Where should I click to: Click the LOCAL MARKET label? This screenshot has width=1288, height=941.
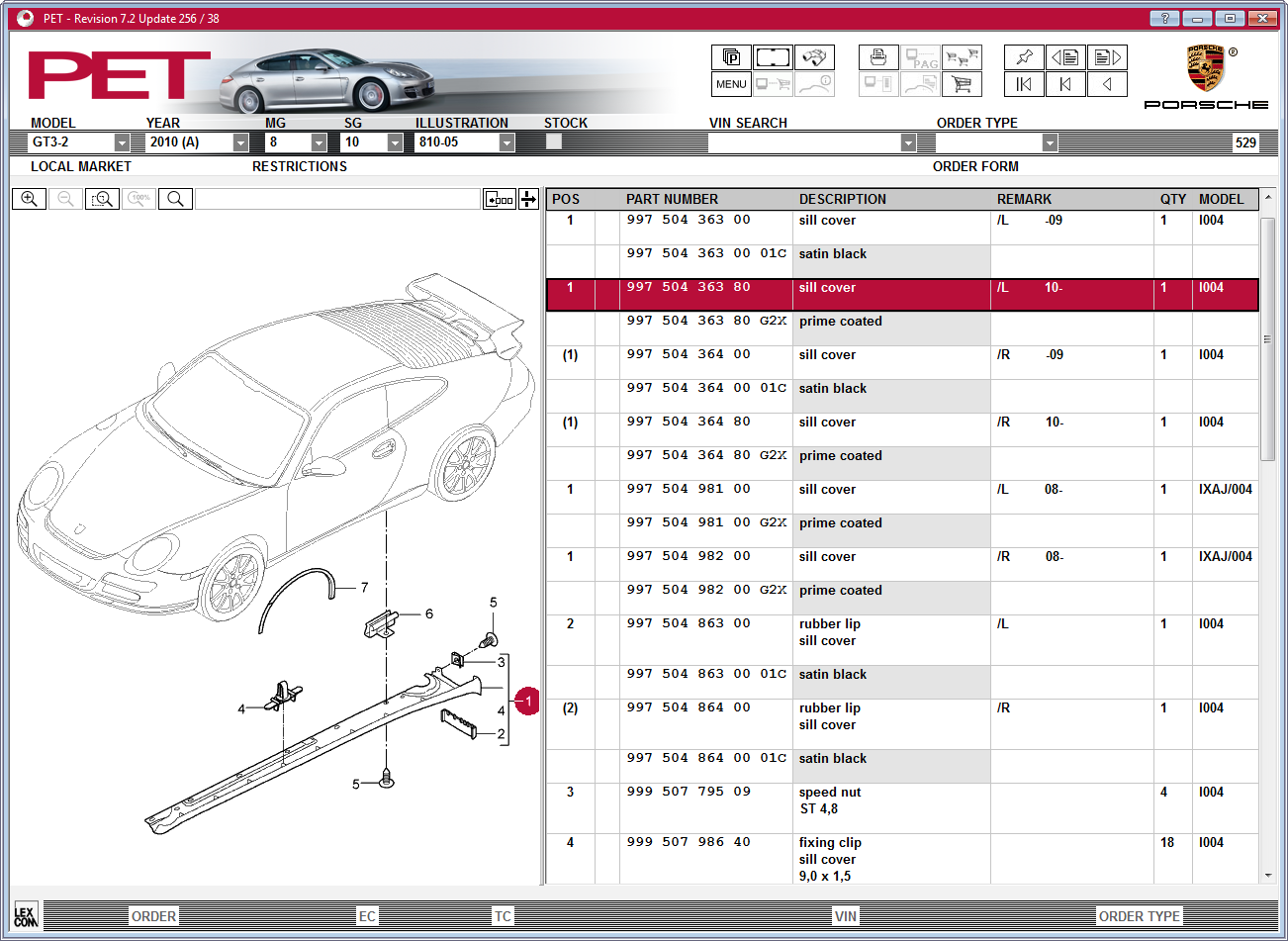coord(81,166)
